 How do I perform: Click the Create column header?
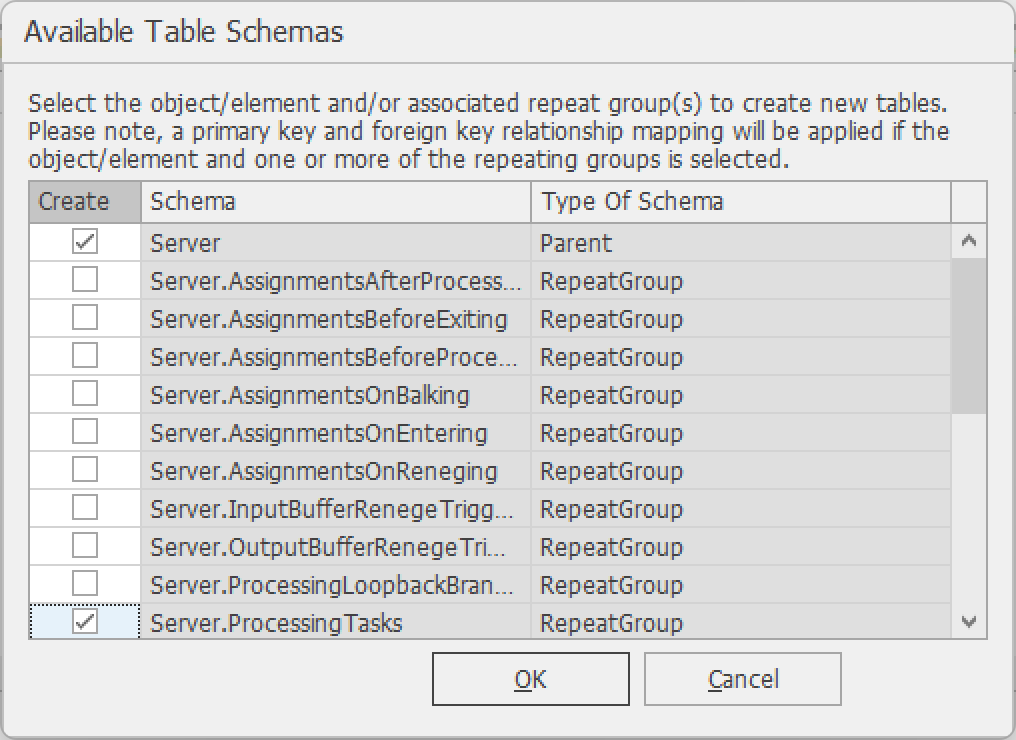click(x=85, y=202)
